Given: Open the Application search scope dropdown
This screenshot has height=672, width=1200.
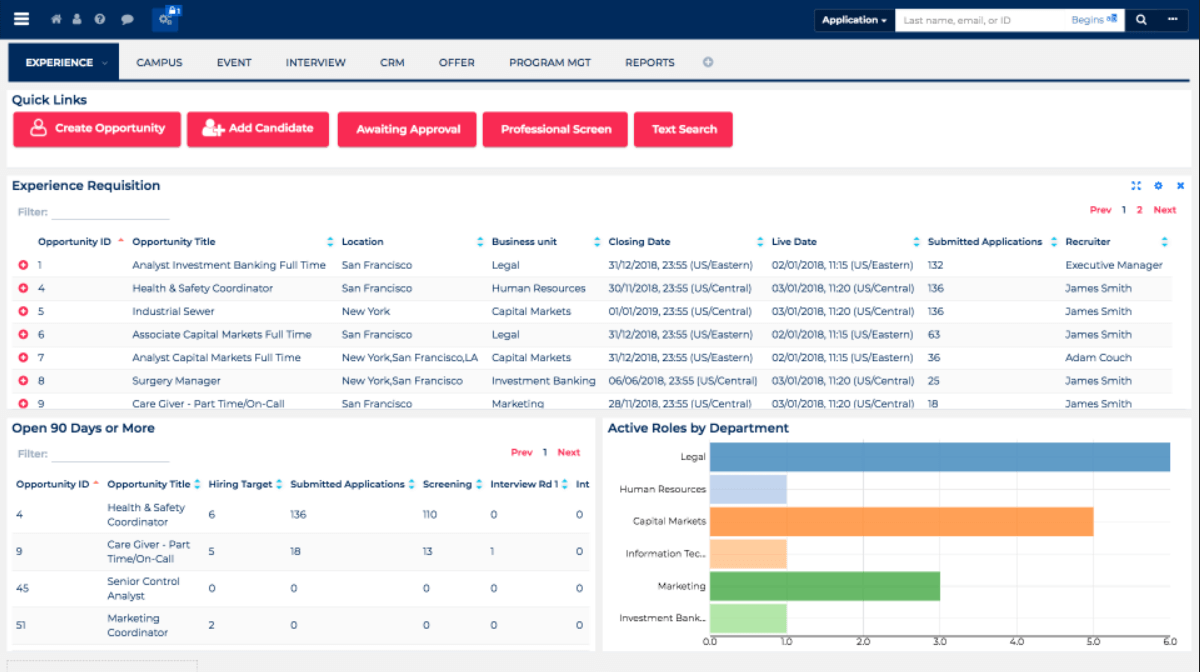Looking at the screenshot, I should click(853, 19).
